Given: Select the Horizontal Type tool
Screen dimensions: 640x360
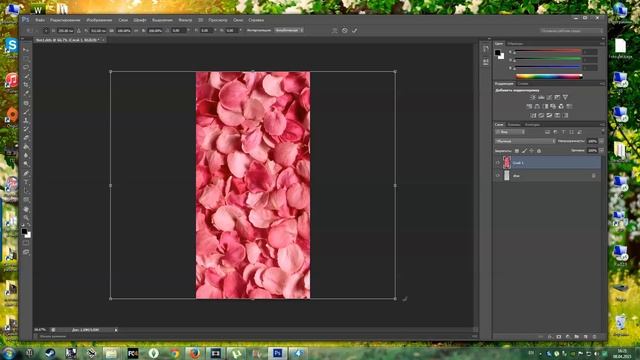Looking at the screenshot, I should pos(26,182).
